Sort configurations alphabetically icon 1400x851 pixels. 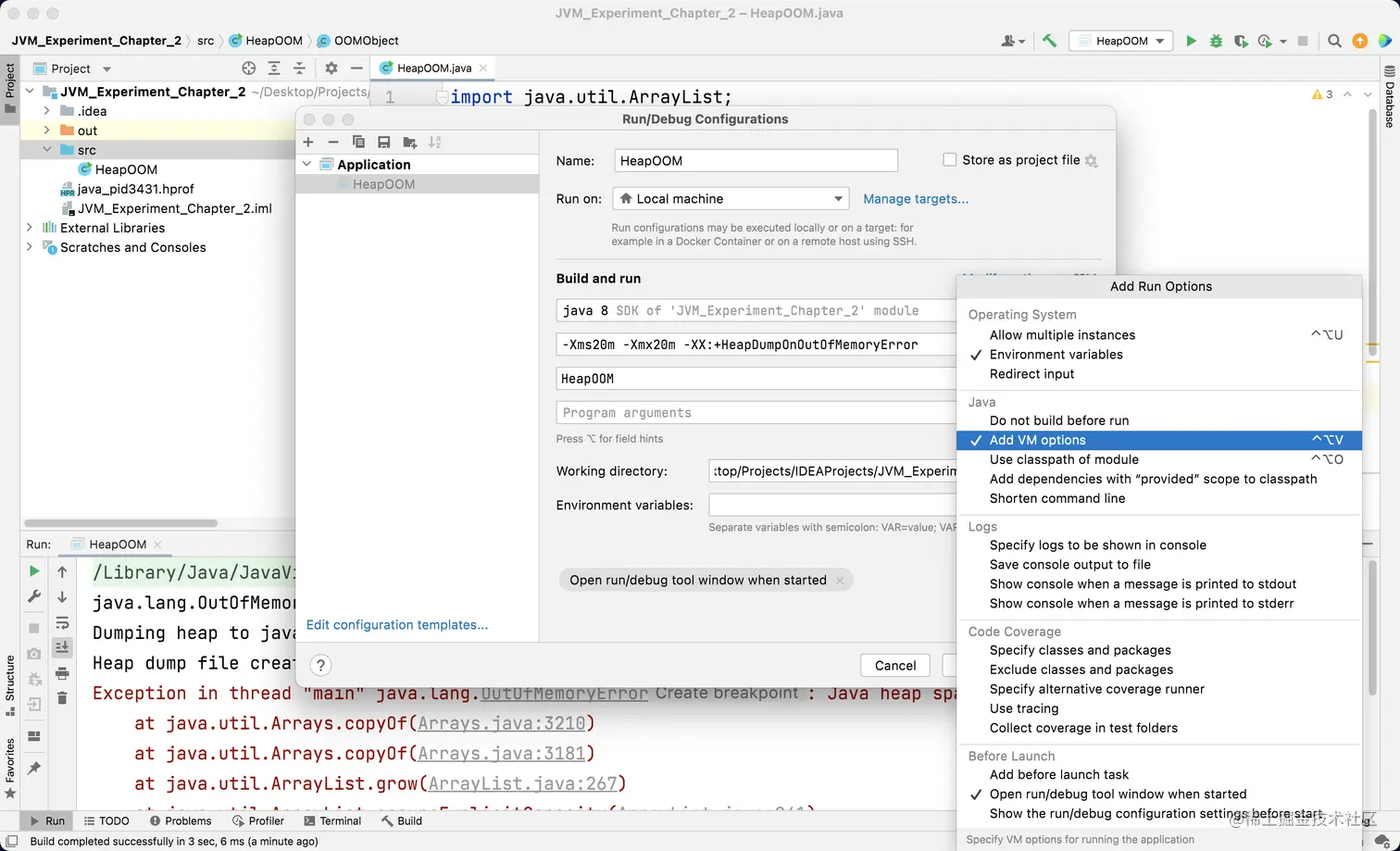pyautogui.click(x=434, y=142)
